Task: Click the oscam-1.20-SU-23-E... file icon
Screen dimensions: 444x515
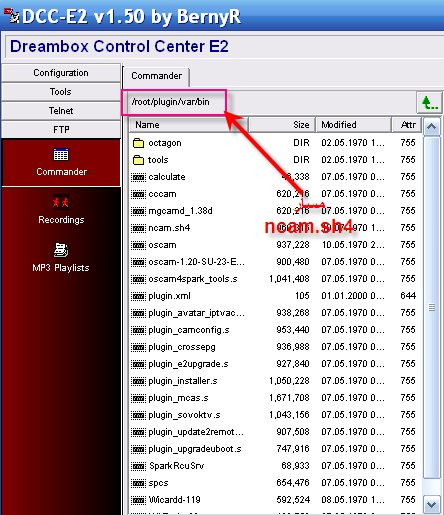Action: (x=138, y=262)
